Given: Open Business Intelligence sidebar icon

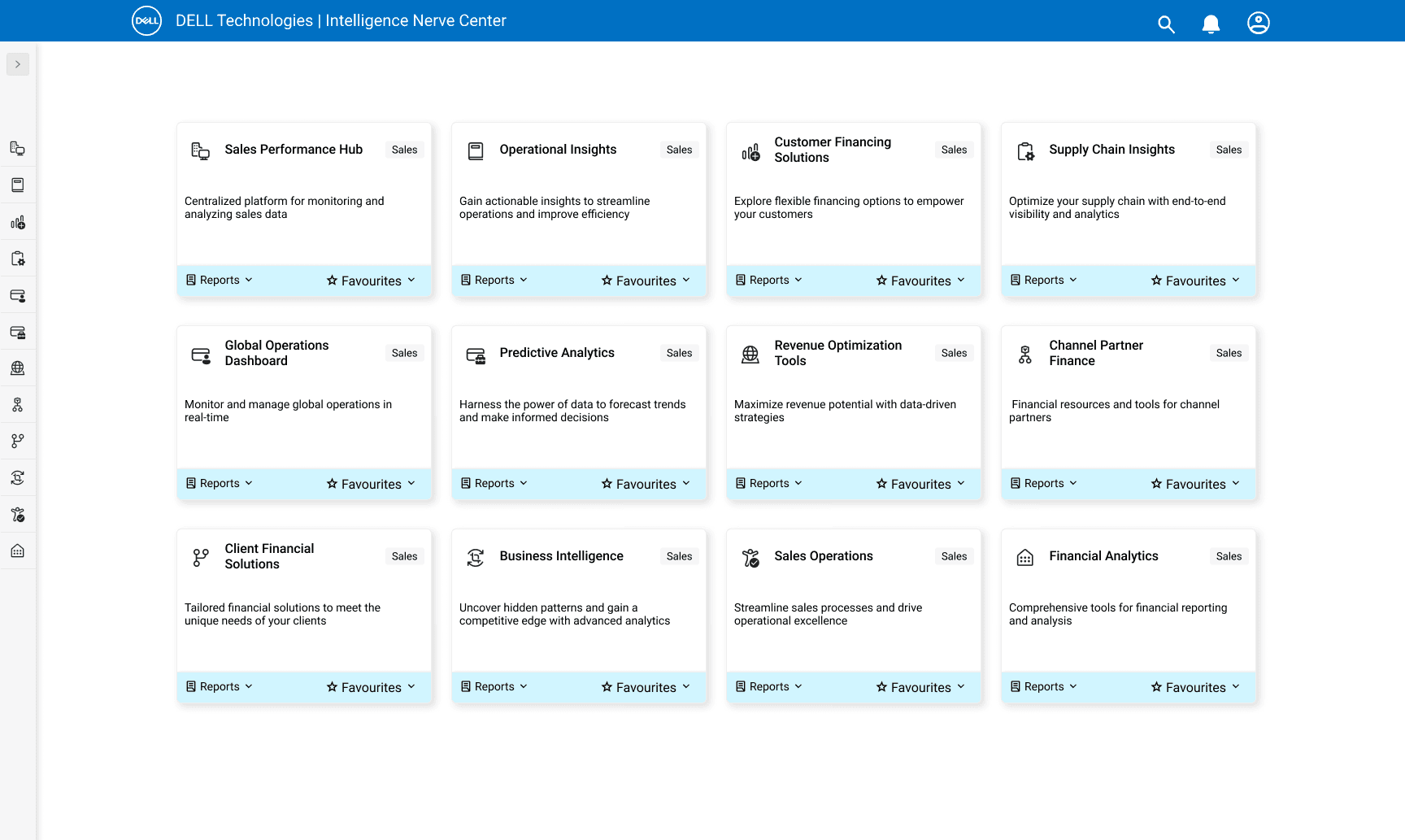Looking at the screenshot, I should pos(18,477).
